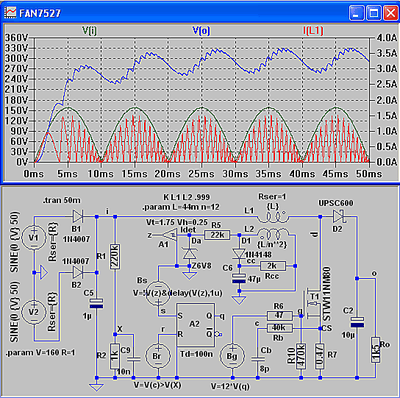400x398 pixels.
Task: Click the V(i) trace label
Action: (89, 31)
